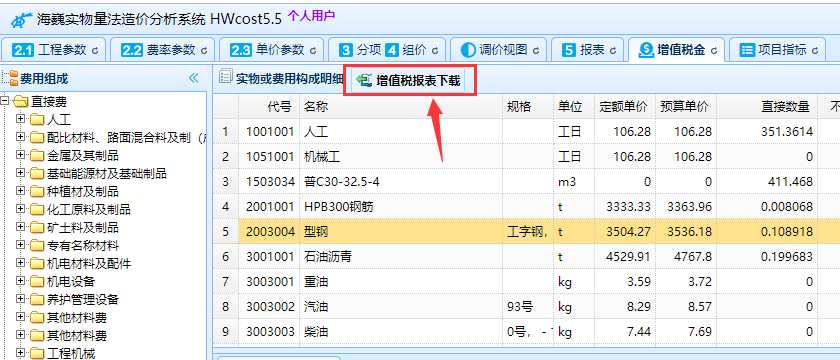
Task: Click the 定额单价 column header
Action: coord(625,107)
